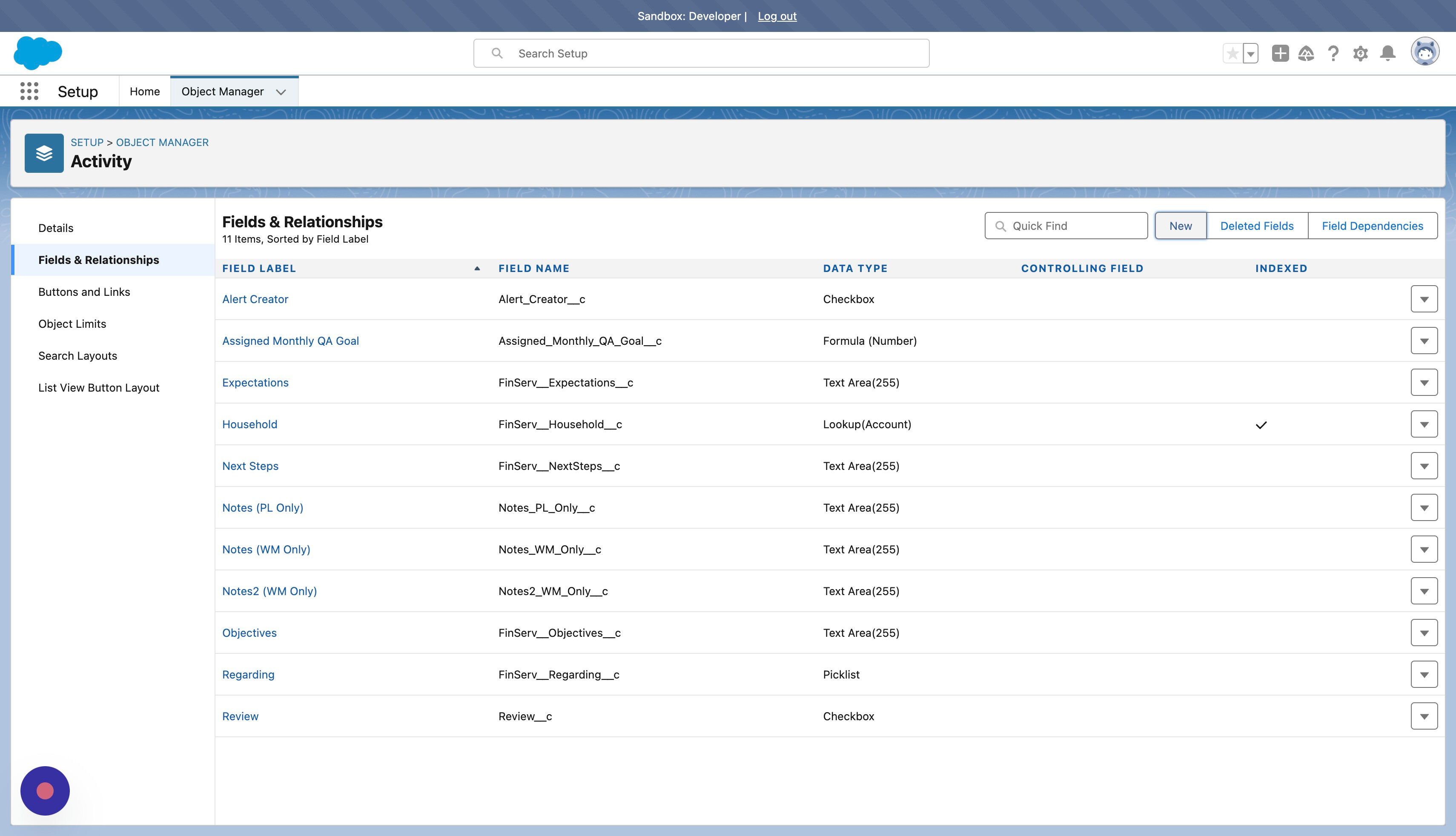Select Buttons and Links in sidebar
This screenshot has width=1456, height=836.
(84, 292)
